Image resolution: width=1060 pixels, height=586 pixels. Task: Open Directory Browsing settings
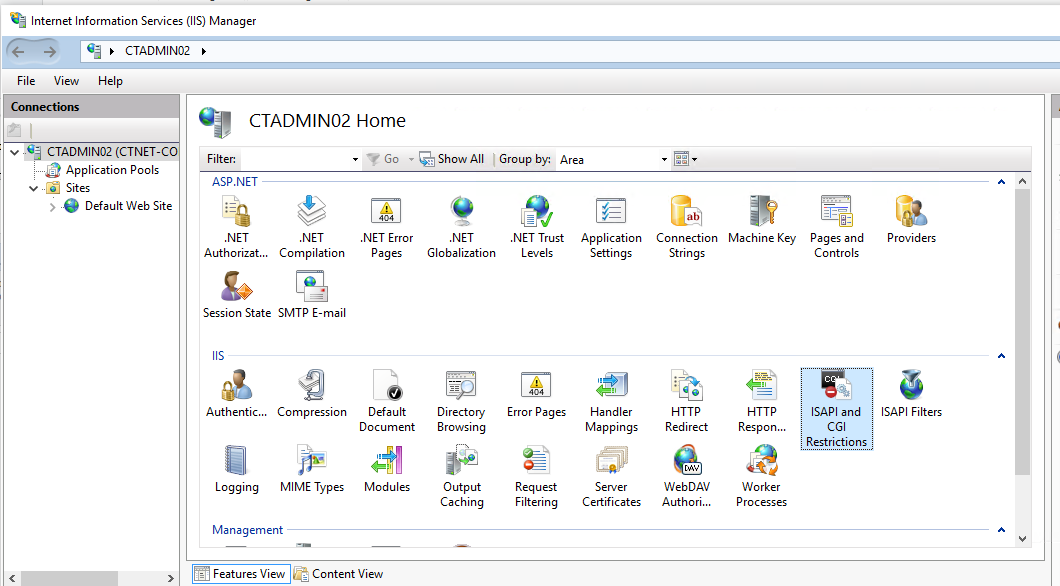(x=461, y=392)
